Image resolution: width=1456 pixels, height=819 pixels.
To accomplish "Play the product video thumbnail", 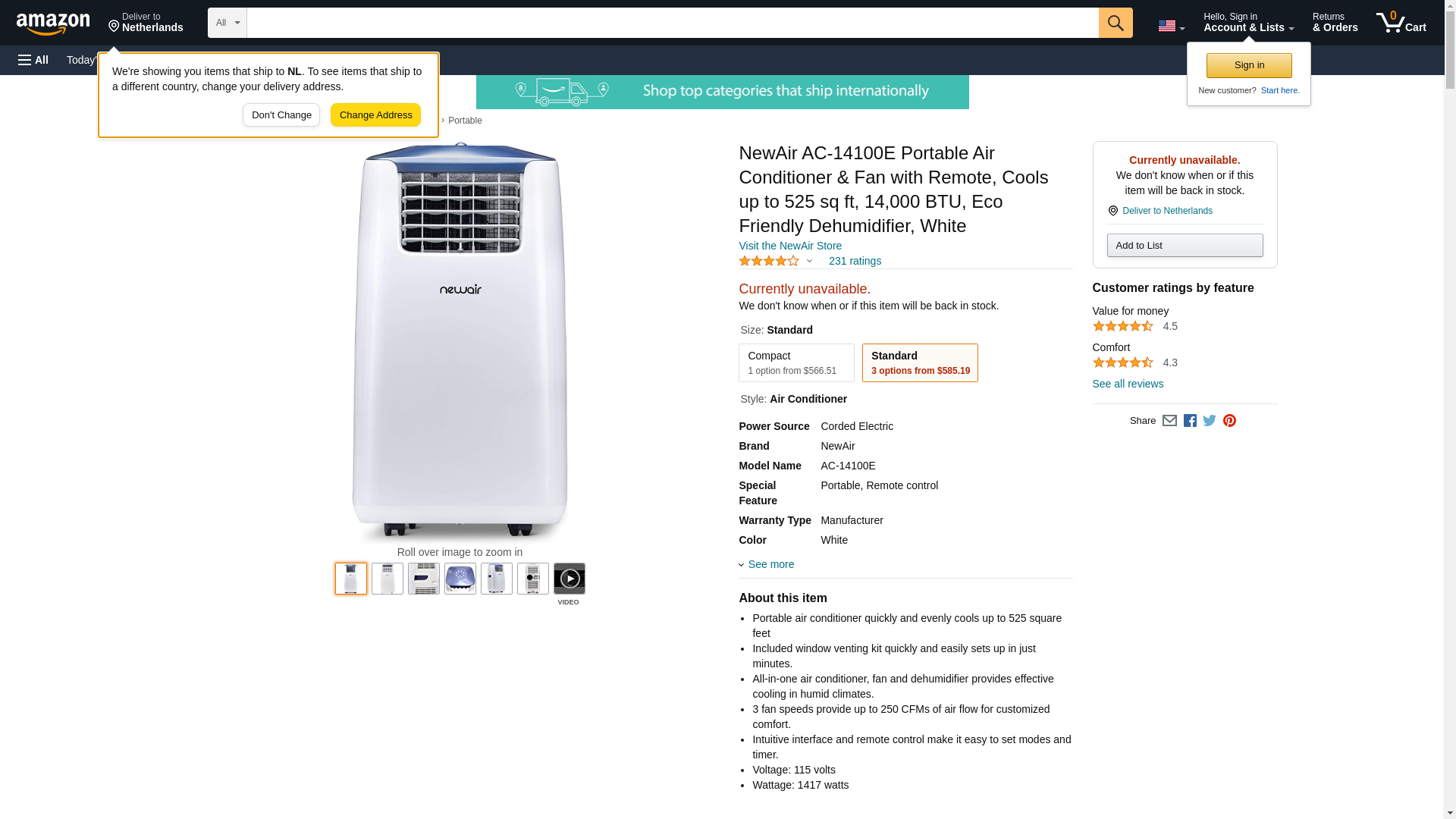I will pyautogui.click(x=569, y=579).
